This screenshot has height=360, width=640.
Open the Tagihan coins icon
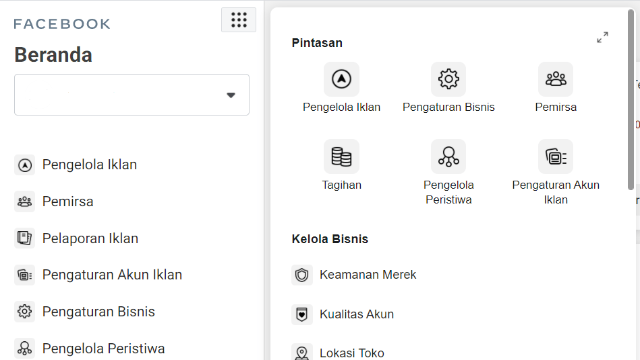[x=342, y=157]
